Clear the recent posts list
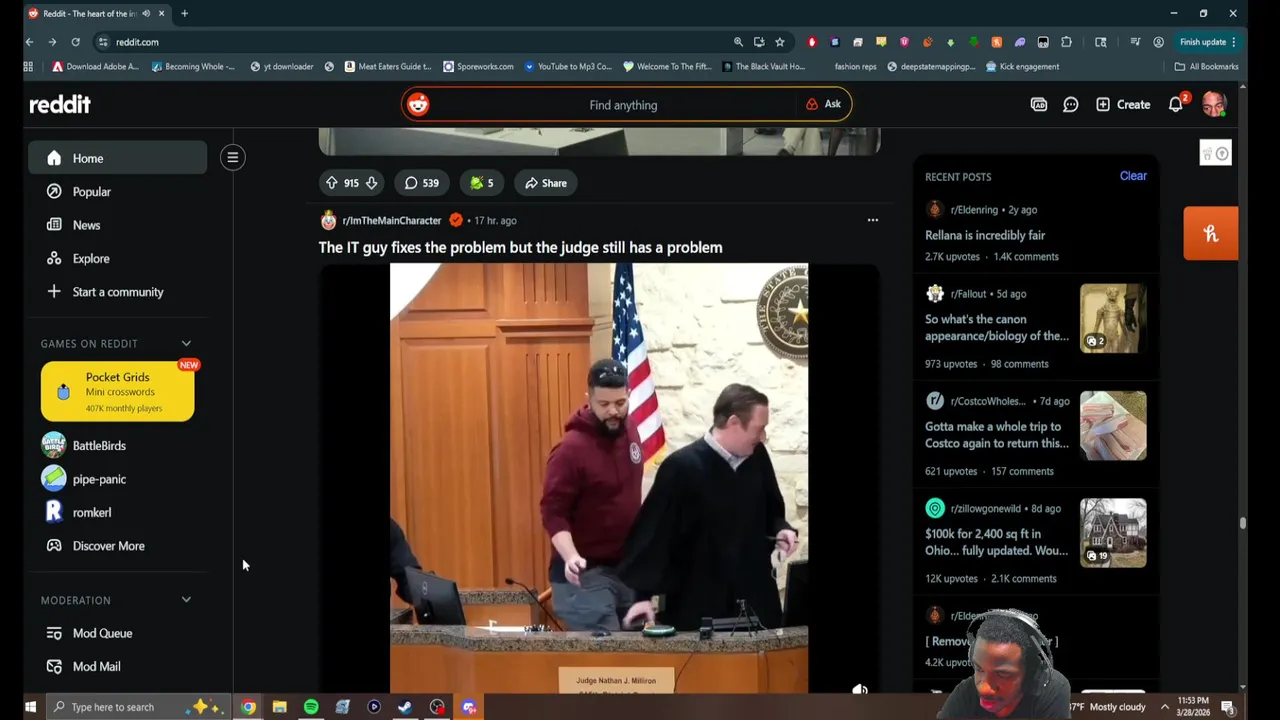The width and height of the screenshot is (1280, 720). [1133, 176]
